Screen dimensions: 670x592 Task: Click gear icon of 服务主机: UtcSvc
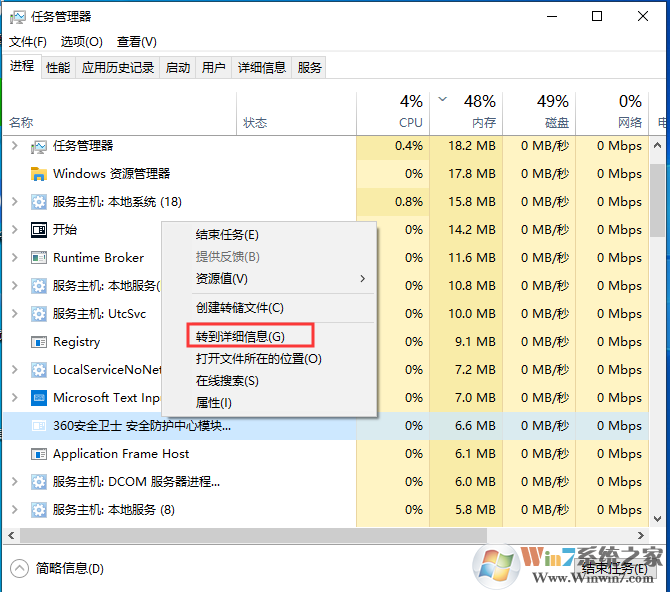38,314
